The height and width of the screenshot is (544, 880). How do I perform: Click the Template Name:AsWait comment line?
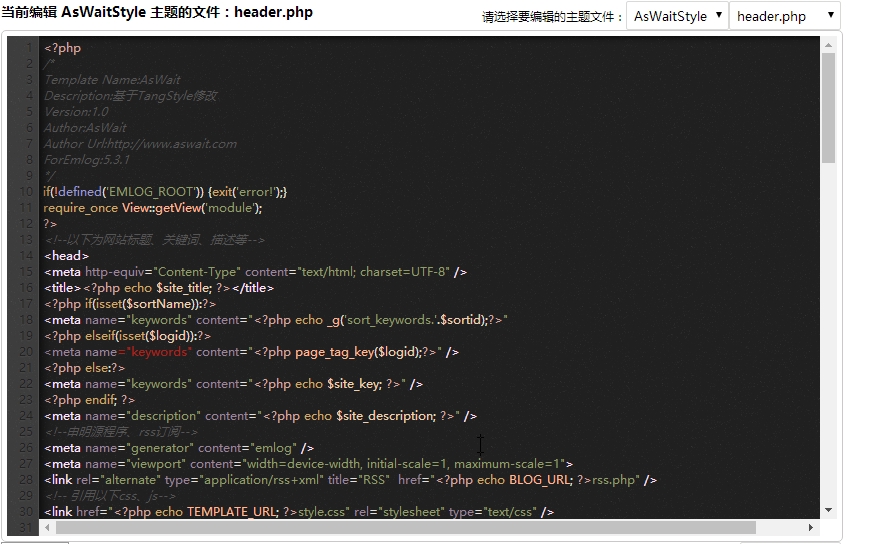coord(112,80)
